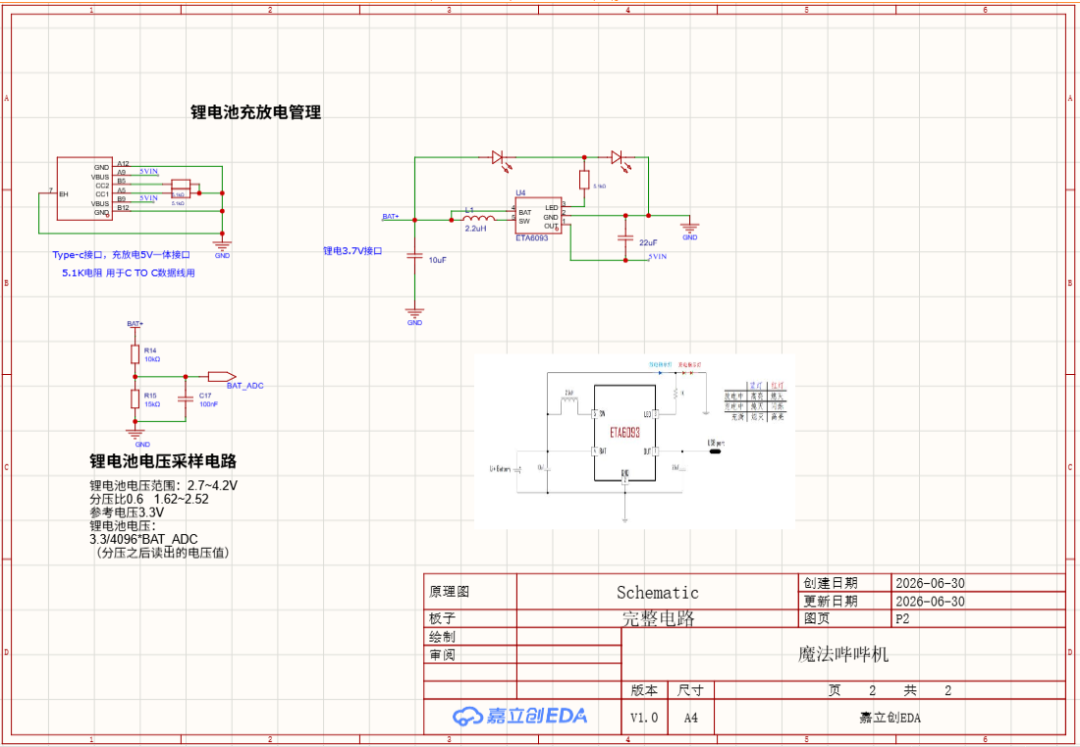
Task: Select the heading 锂电池充放电管理
Action: tap(256, 112)
